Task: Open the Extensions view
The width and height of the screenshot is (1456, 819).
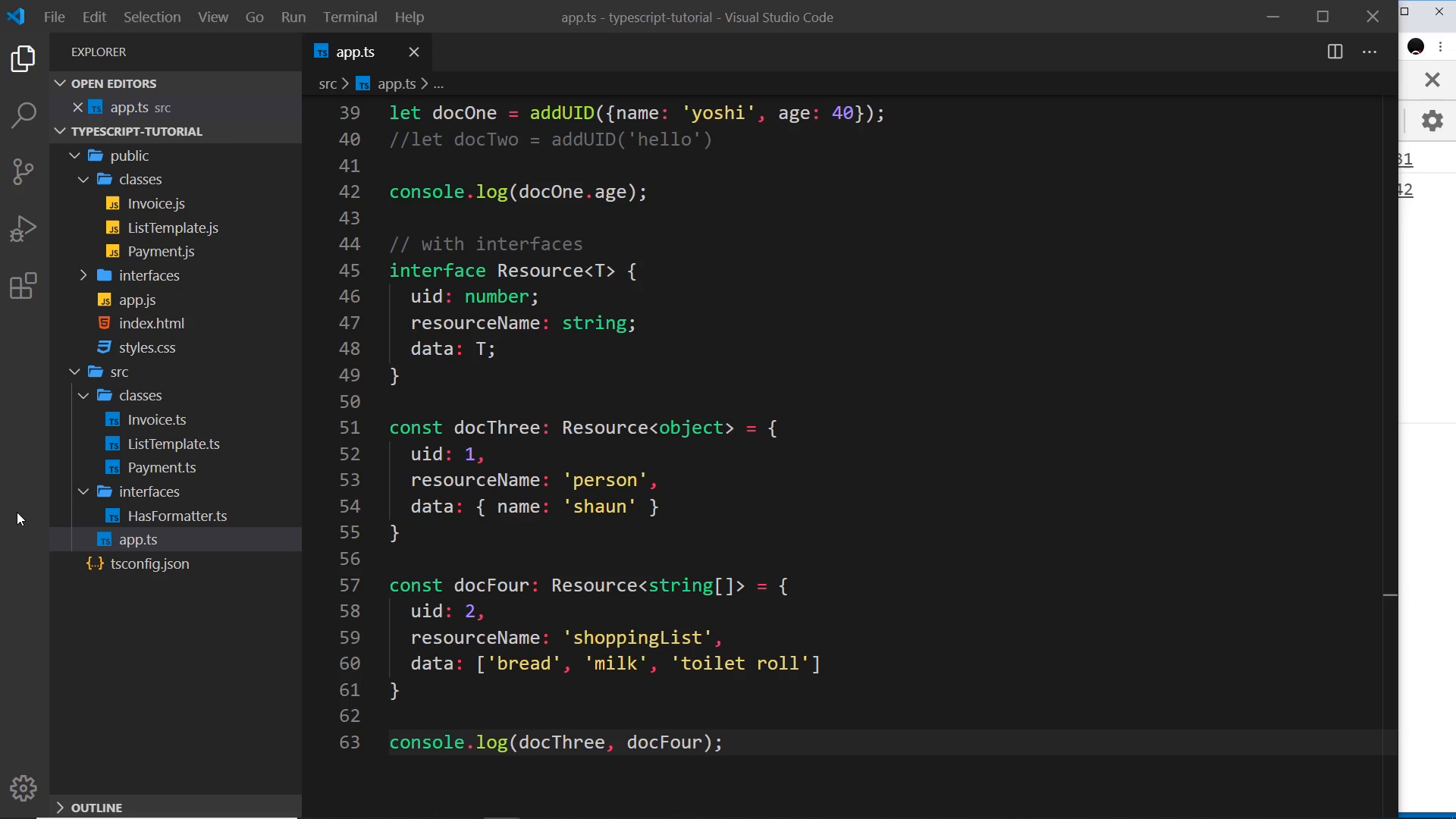Action: click(x=24, y=286)
